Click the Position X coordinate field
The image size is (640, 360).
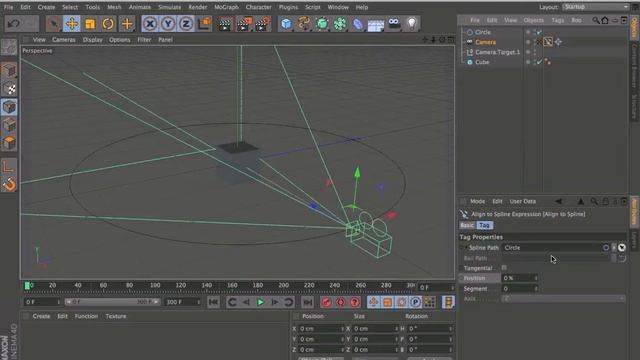(x=321, y=329)
